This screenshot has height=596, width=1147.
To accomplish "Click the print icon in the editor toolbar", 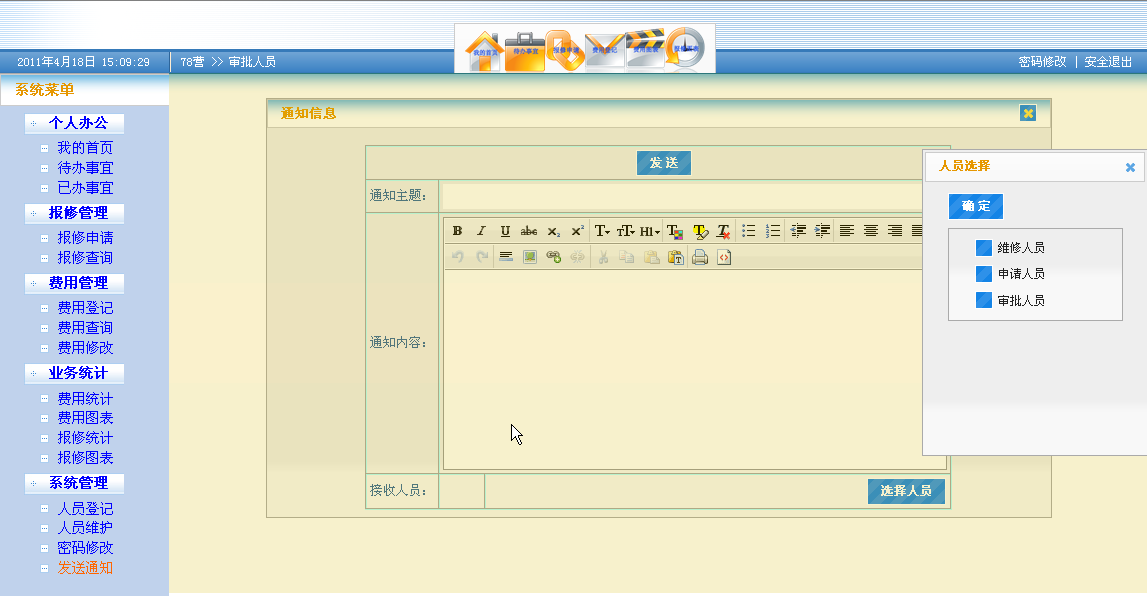I will pos(700,256).
